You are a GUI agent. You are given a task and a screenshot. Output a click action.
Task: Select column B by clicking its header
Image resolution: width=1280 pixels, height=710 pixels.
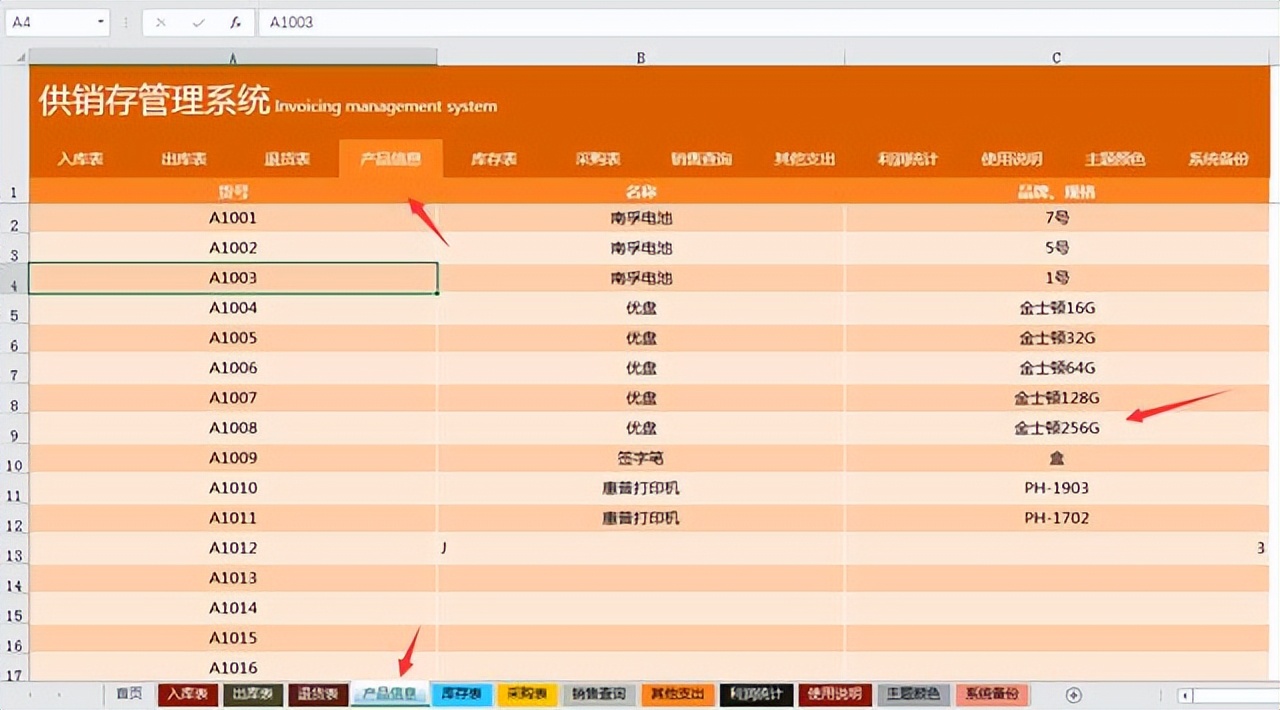640,57
